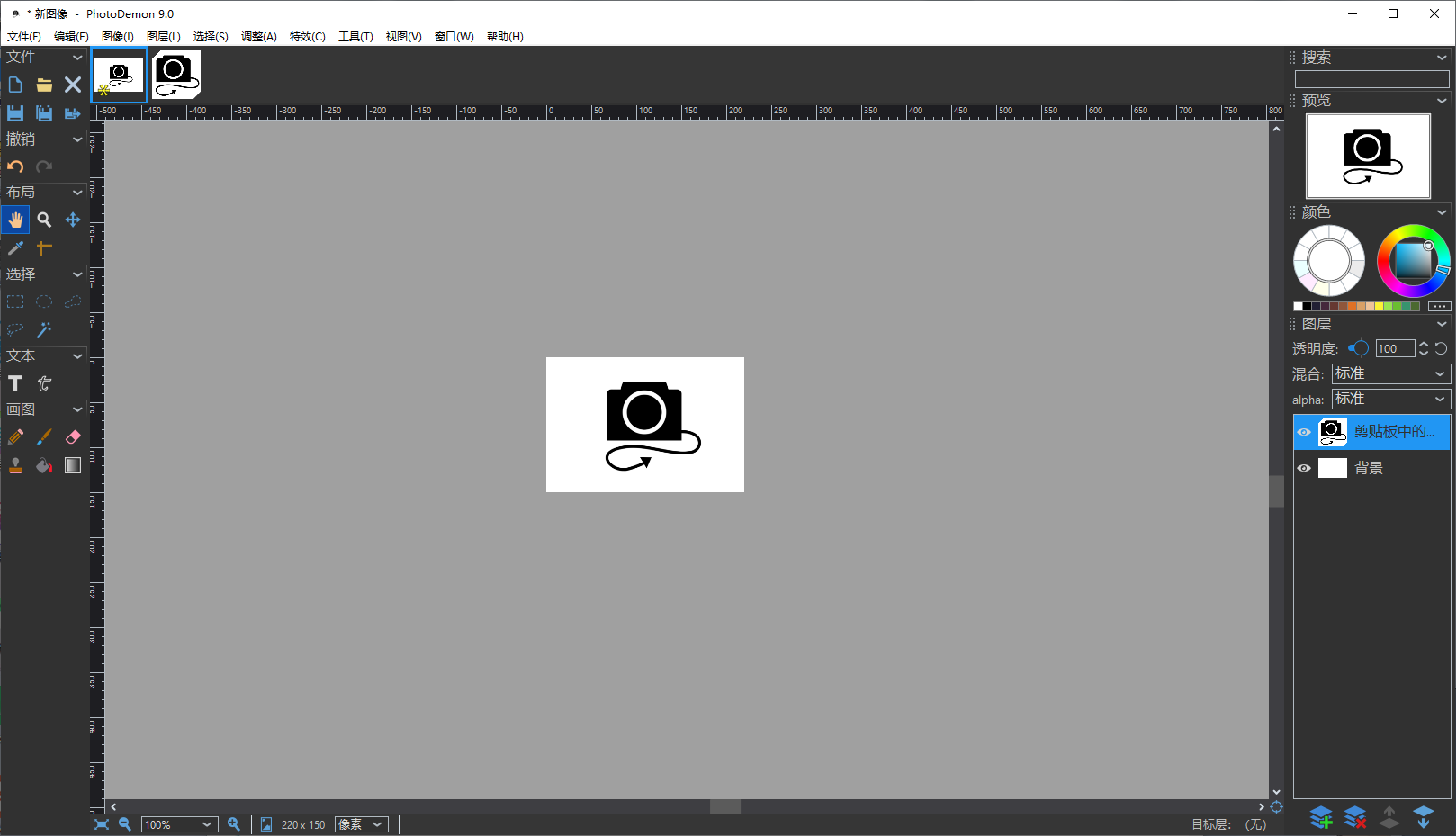The width and height of the screenshot is (1456, 836).
Task: Select the Zoom magnifier tool
Action: click(44, 220)
